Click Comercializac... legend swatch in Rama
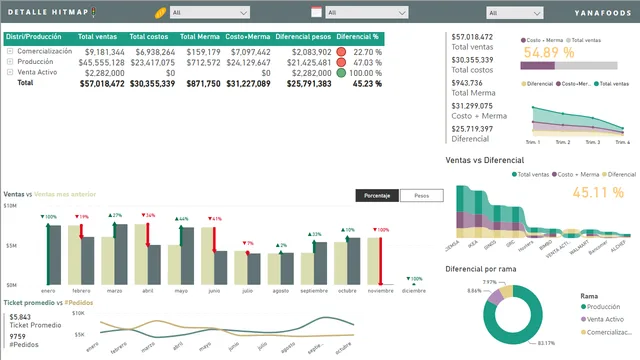 [x=583, y=332]
